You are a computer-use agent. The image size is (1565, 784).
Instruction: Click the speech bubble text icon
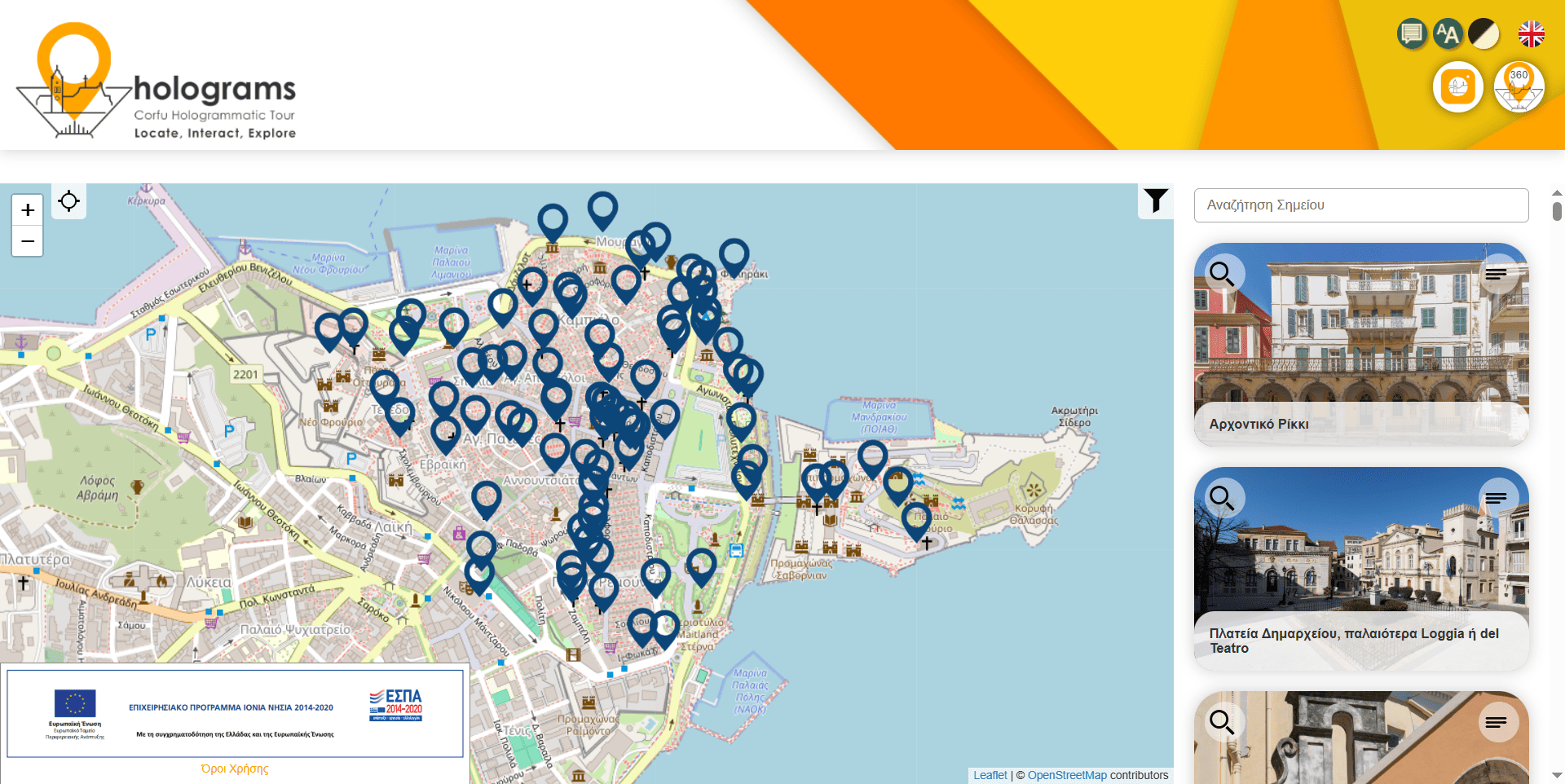click(1411, 34)
